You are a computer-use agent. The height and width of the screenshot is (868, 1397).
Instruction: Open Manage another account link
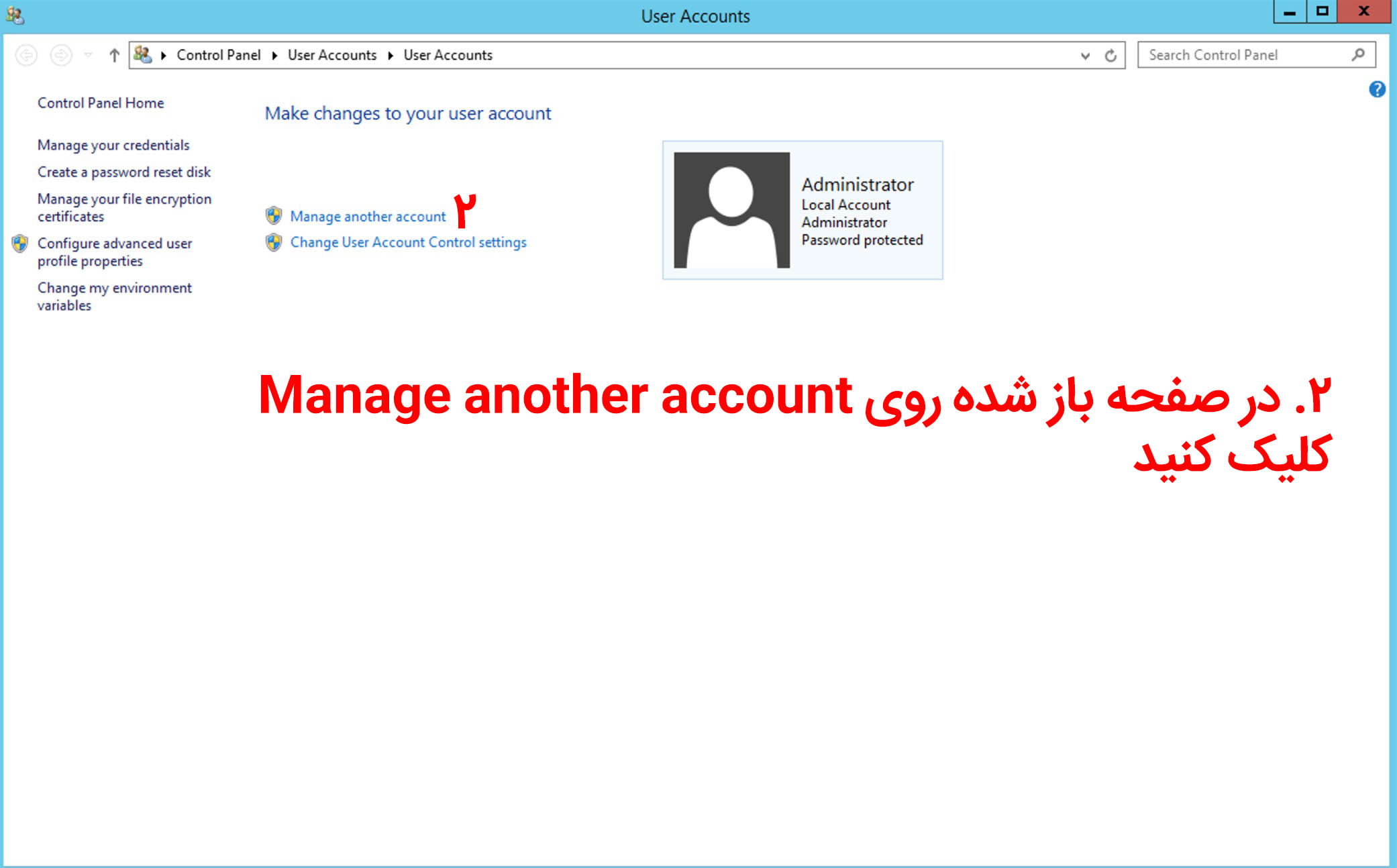[368, 216]
